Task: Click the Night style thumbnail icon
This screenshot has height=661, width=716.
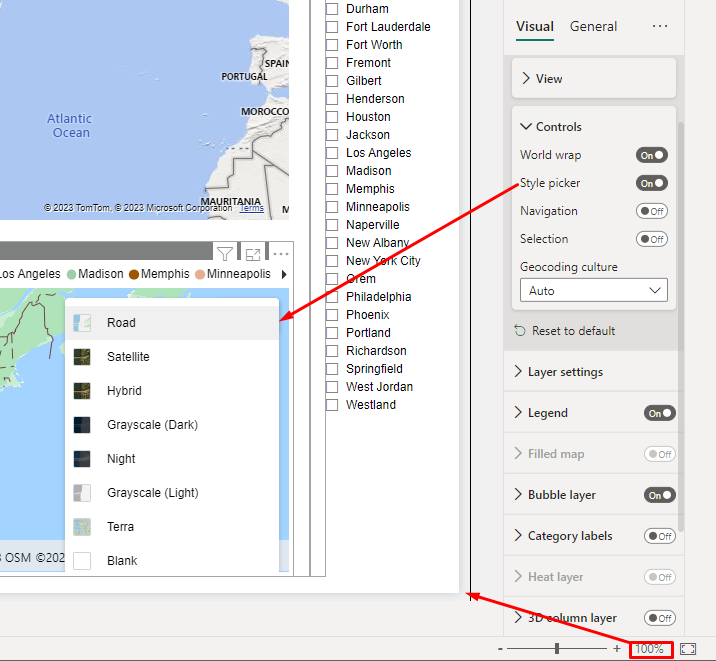Action: (x=82, y=459)
